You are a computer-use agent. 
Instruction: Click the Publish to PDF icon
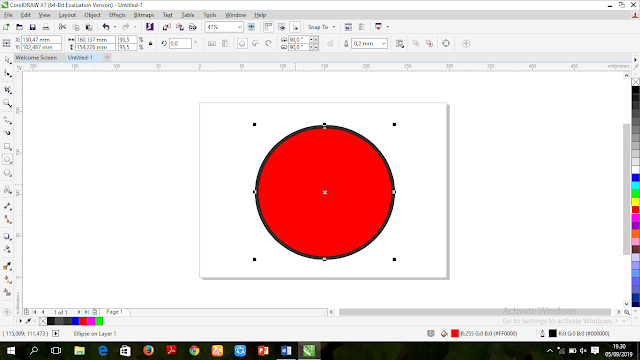pos(193,27)
